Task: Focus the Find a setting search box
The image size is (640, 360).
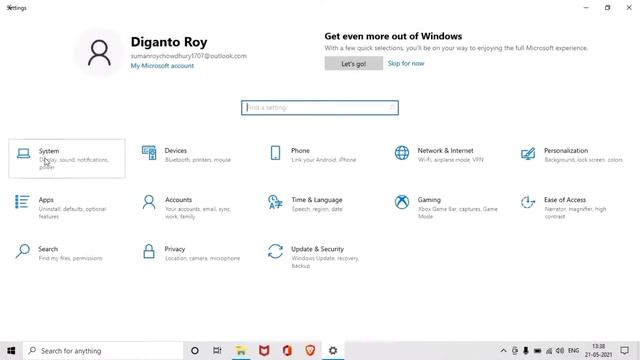Action: (320, 108)
